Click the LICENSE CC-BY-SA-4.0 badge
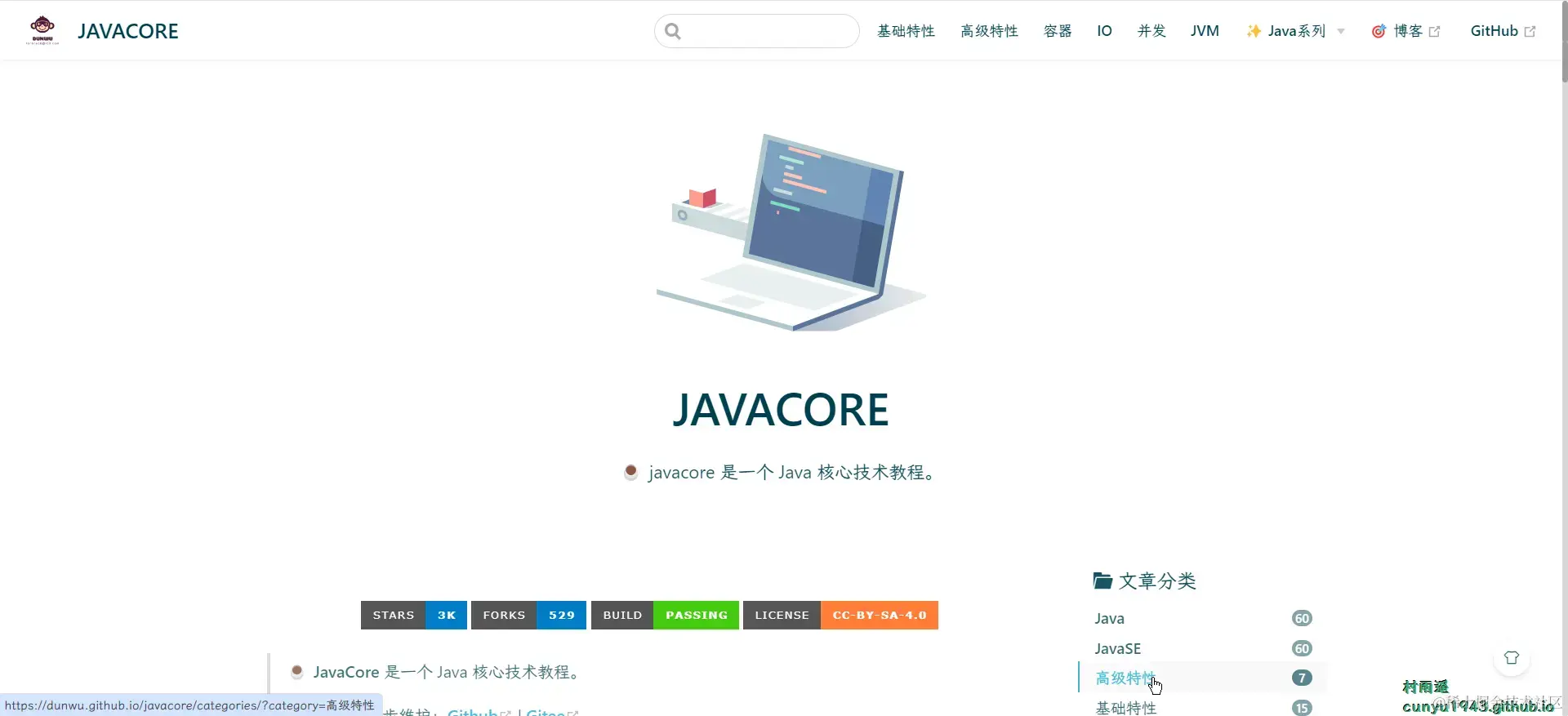1568x716 pixels. 840,615
